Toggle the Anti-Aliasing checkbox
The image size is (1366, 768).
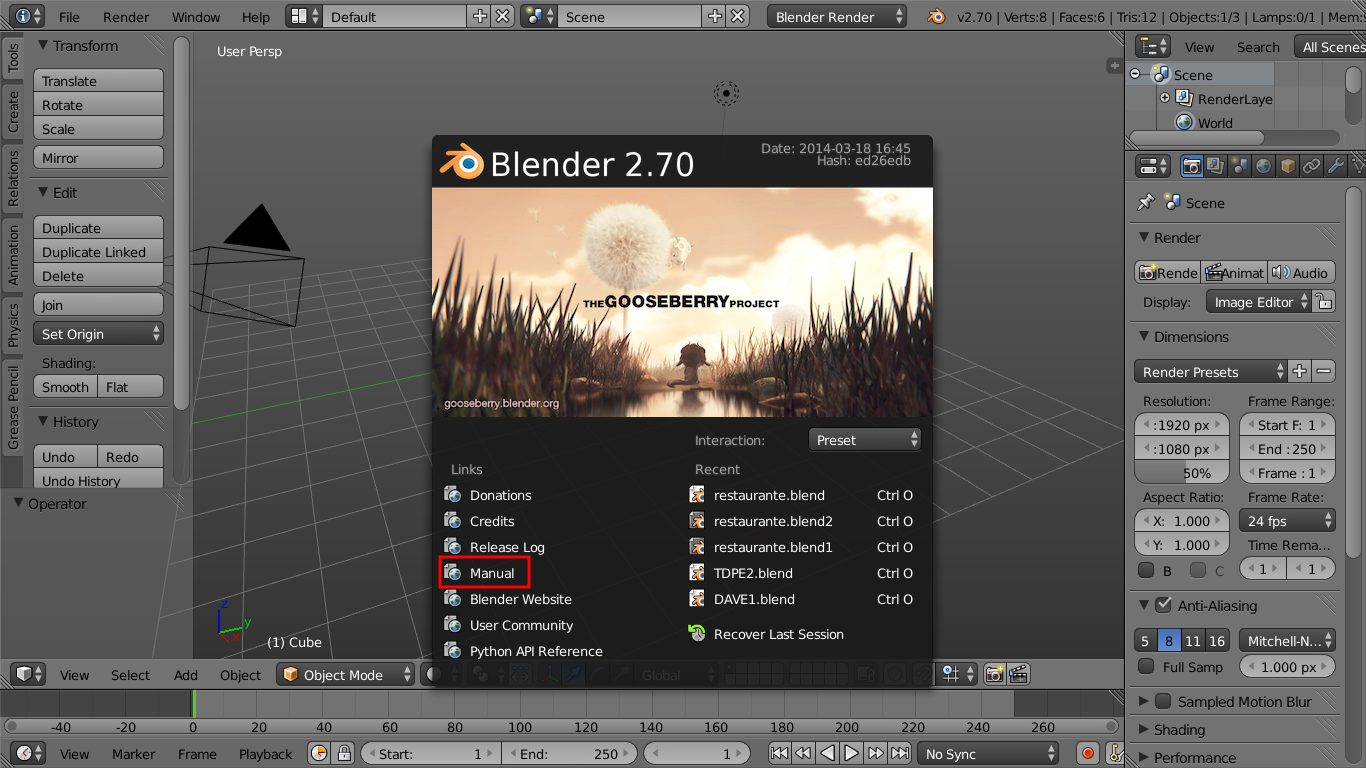tap(1163, 605)
